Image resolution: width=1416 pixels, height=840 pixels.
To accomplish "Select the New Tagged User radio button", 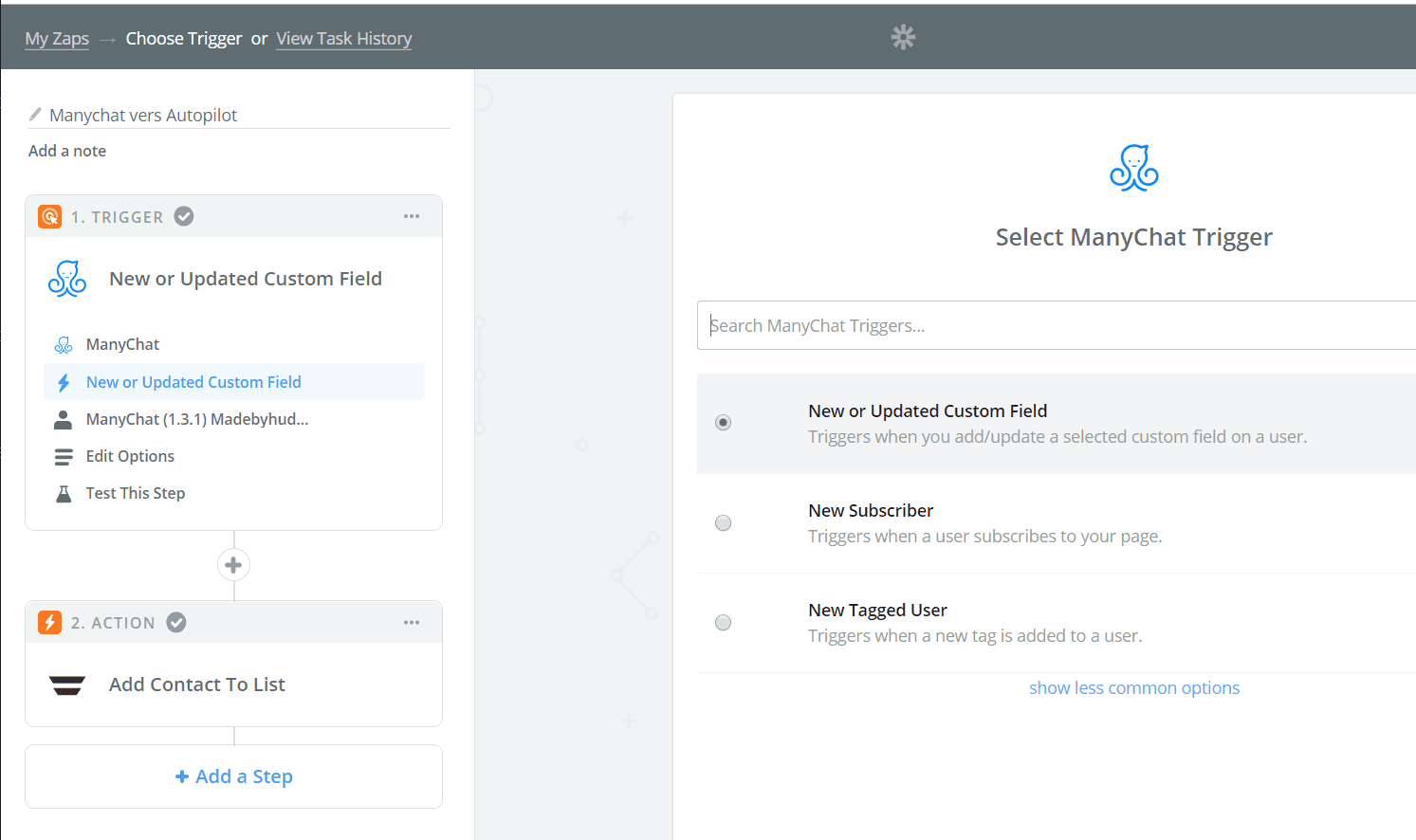I will point(724,623).
